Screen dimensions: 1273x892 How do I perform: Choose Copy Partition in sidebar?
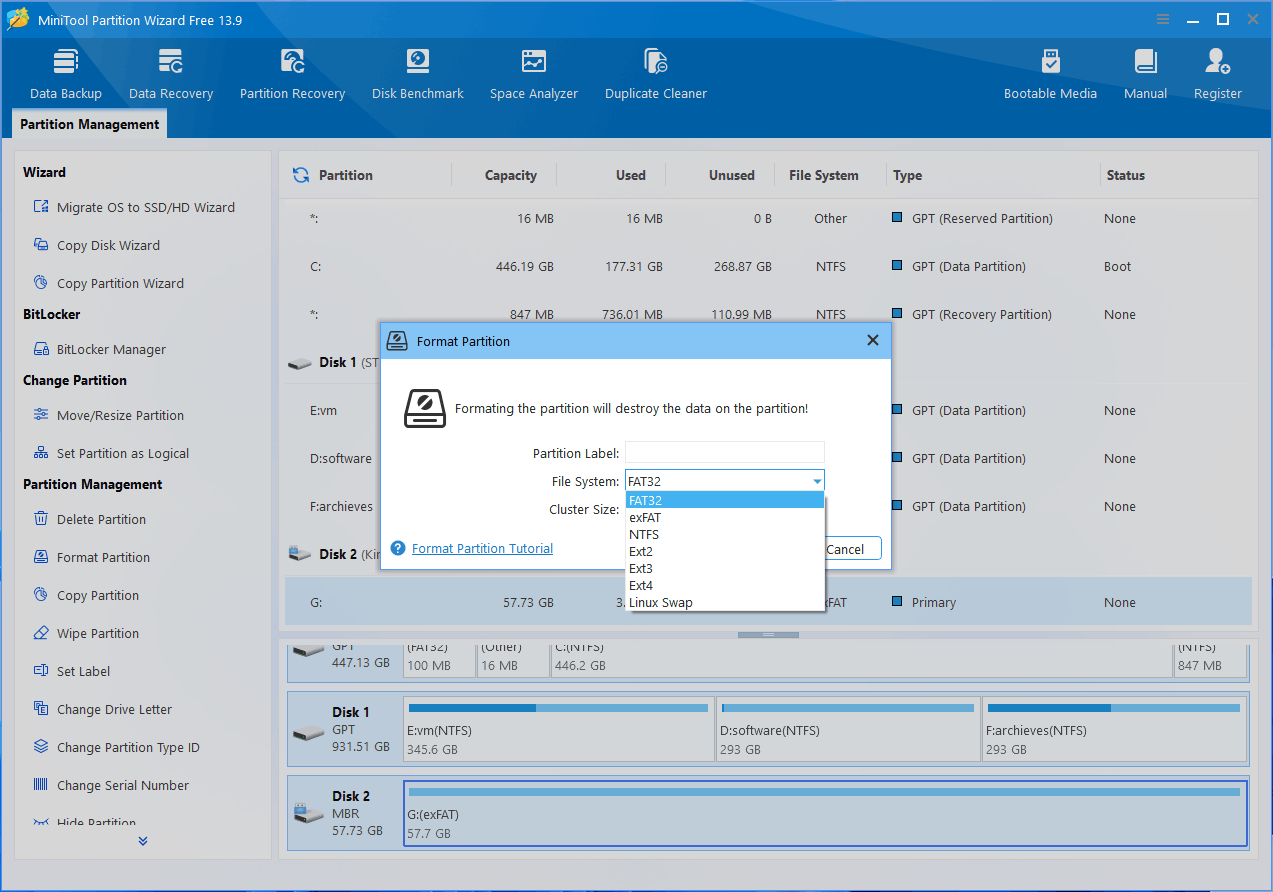click(86, 595)
